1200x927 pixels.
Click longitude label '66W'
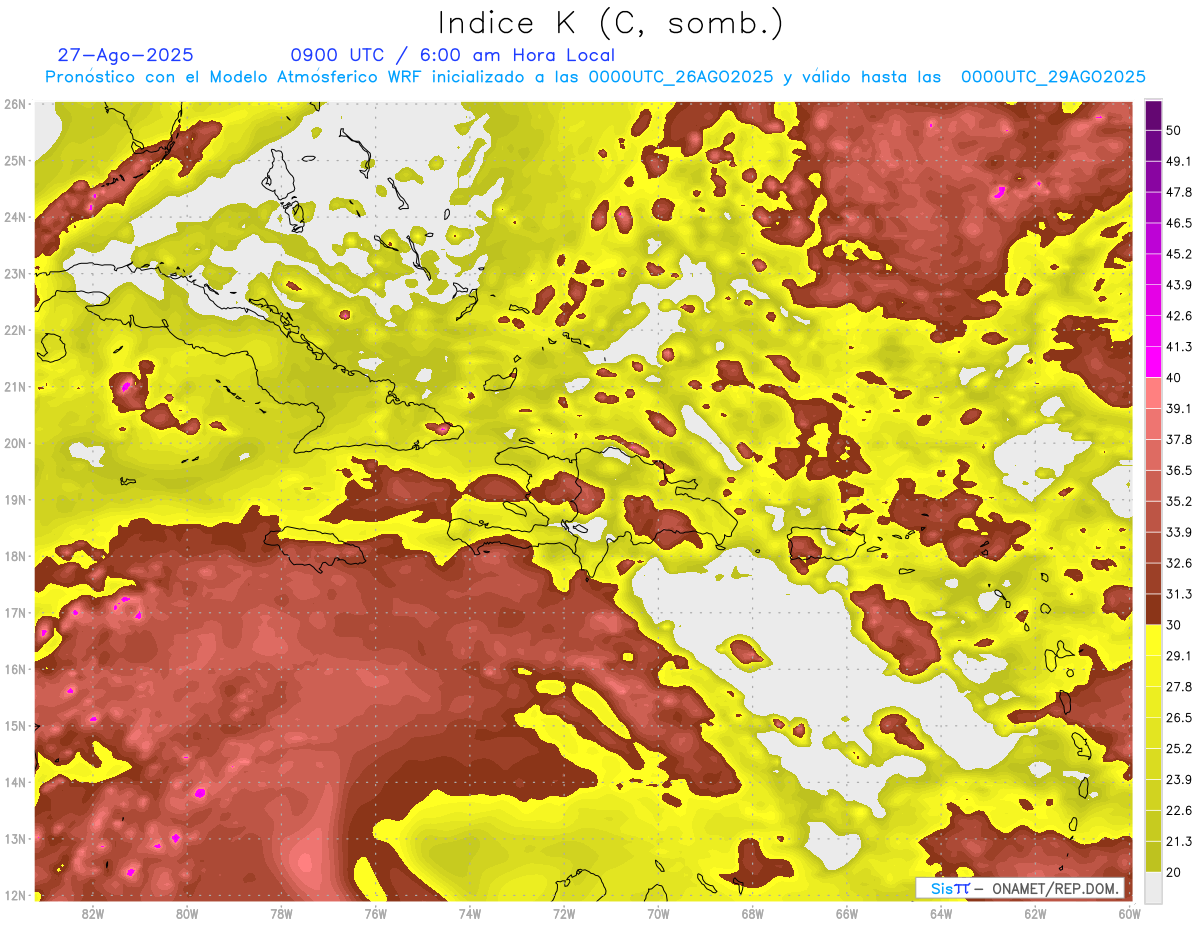(x=846, y=913)
